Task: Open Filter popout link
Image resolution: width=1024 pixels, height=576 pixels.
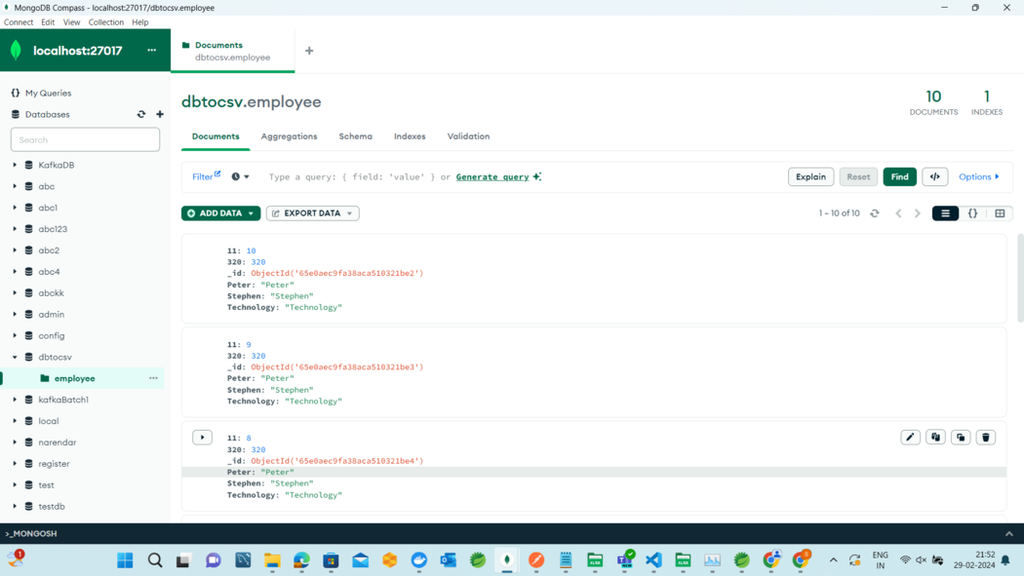Action: (x=206, y=176)
